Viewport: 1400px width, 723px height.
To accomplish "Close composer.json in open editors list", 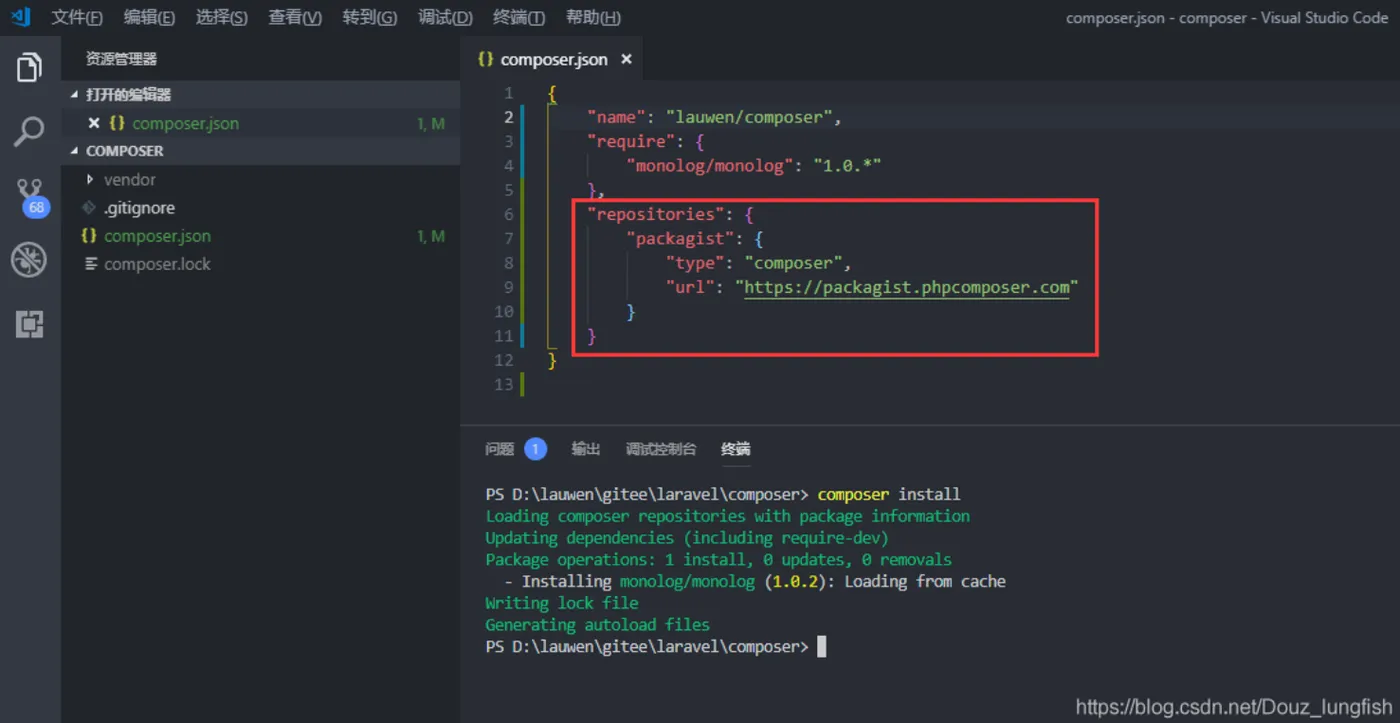I will [94, 123].
